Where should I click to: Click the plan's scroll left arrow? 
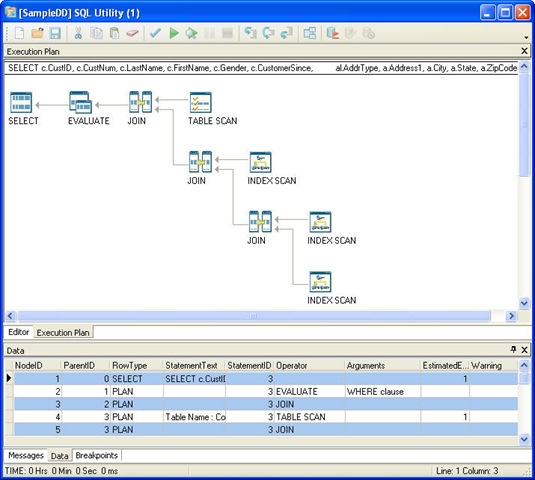pyautogui.click(x=10, y=316)
